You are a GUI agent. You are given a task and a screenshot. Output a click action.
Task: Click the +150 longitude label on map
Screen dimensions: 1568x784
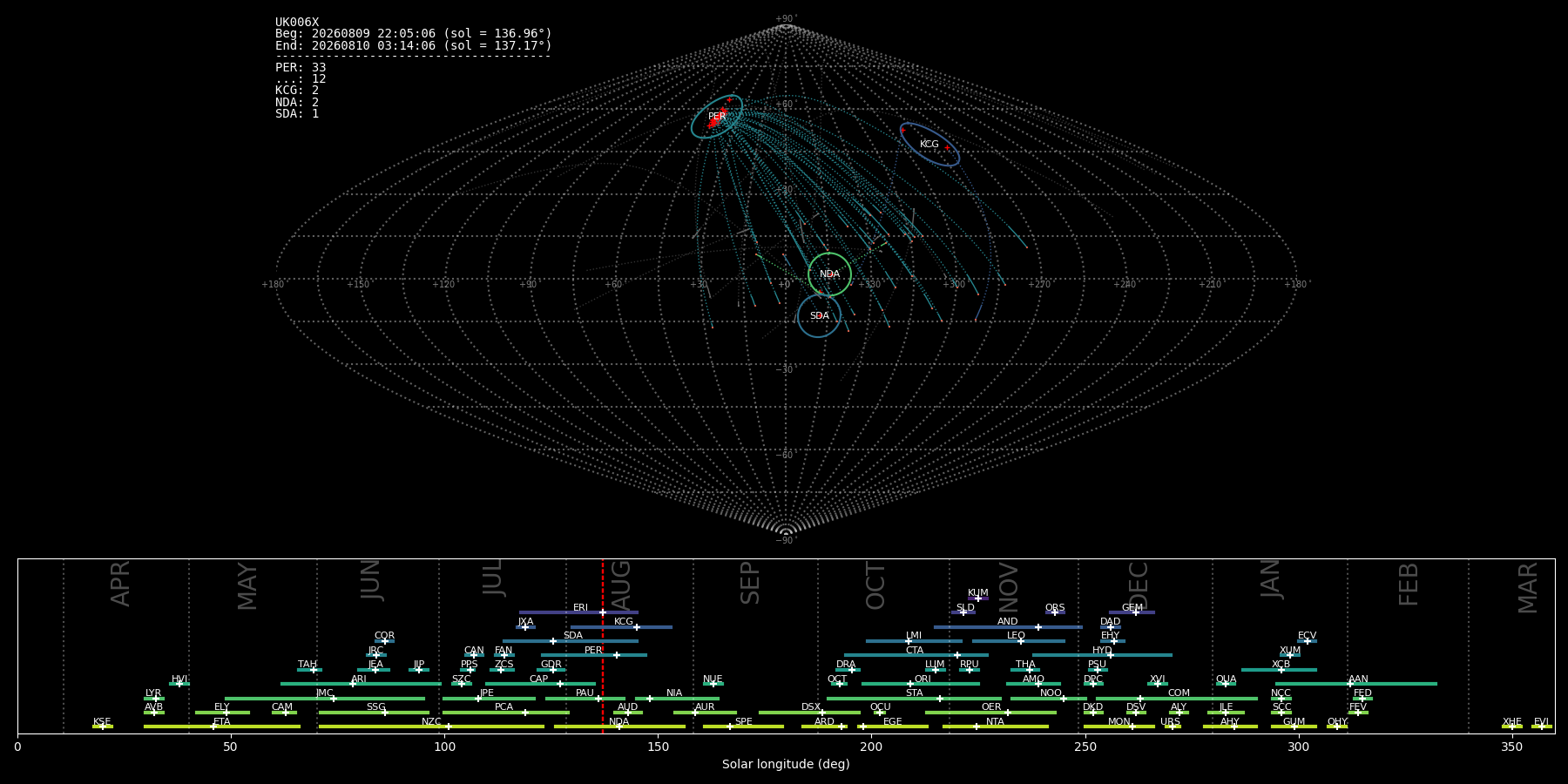pyautogui.click(x=357, y=284)
